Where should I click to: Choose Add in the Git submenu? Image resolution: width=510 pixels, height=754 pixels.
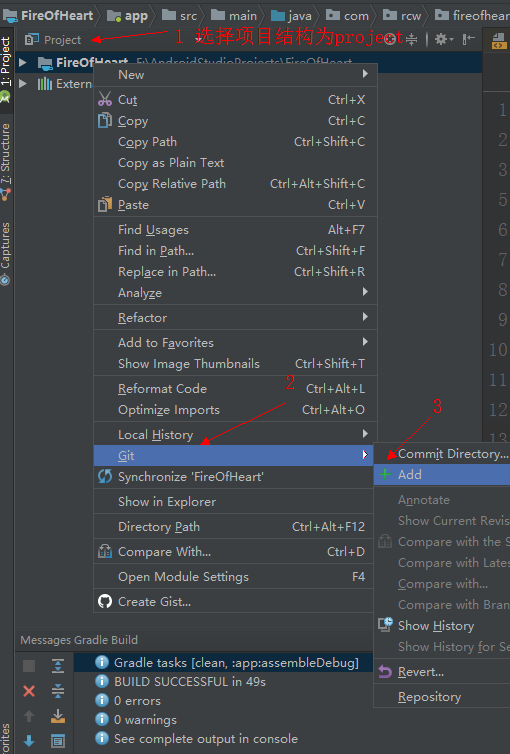442,474
